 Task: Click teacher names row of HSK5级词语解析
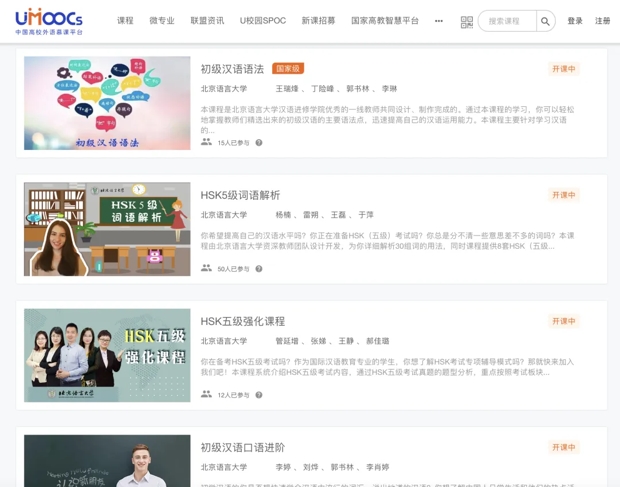click(324, 215)
